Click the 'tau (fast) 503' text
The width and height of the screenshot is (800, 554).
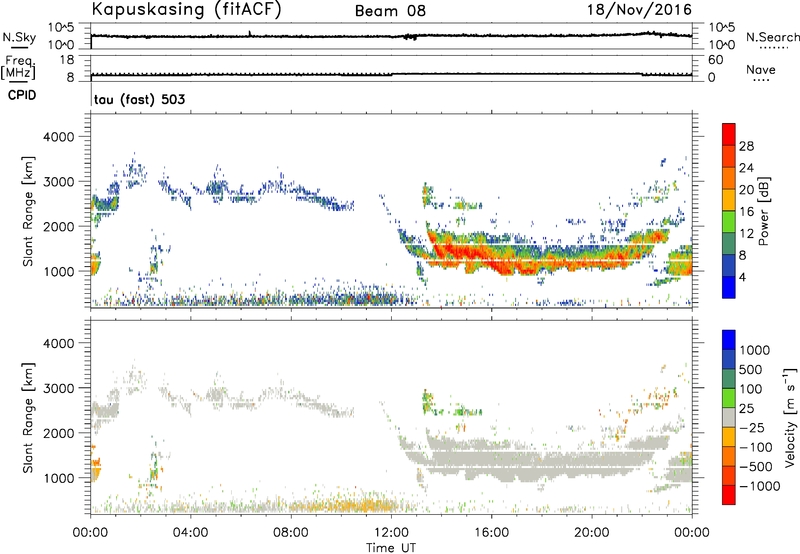(x=139, y=99)
